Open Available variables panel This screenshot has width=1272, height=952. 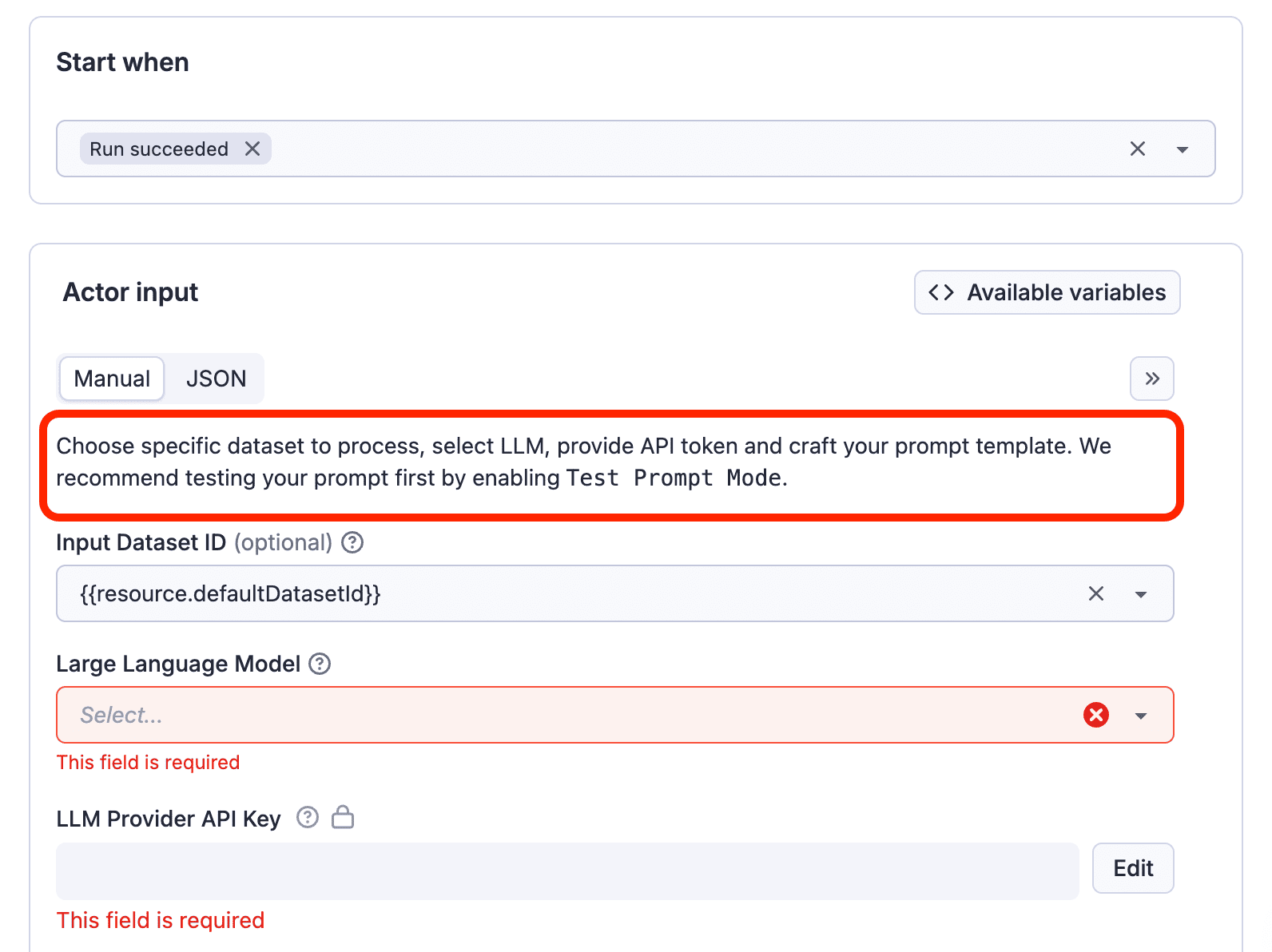pyautogui.click(x=1047, y=292)
